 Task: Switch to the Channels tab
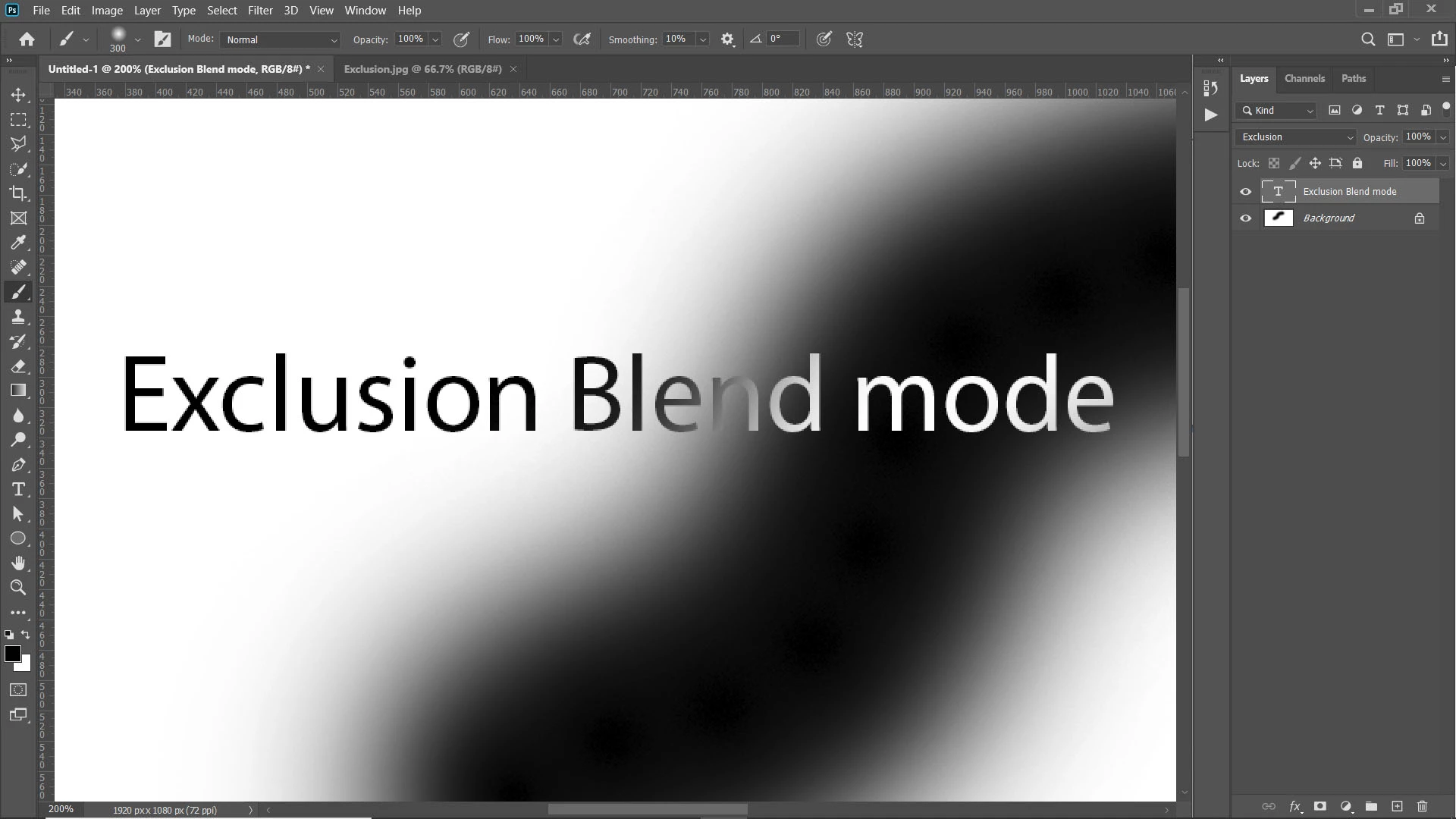(1304, 78)
